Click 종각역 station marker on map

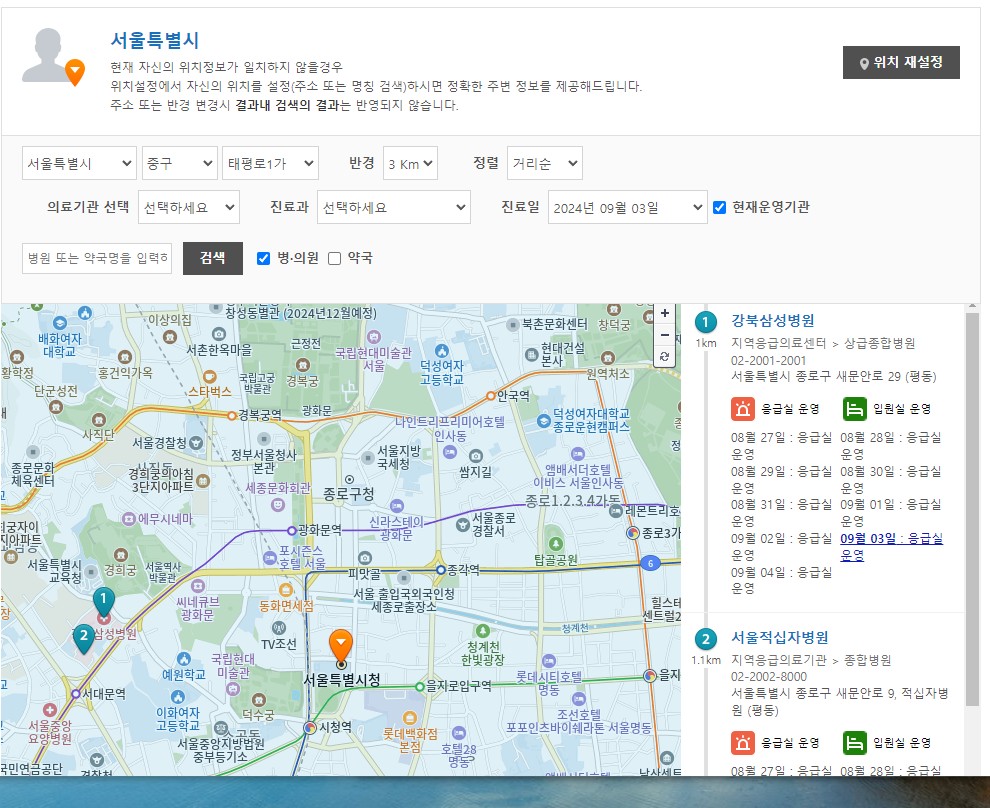(441, 570)
